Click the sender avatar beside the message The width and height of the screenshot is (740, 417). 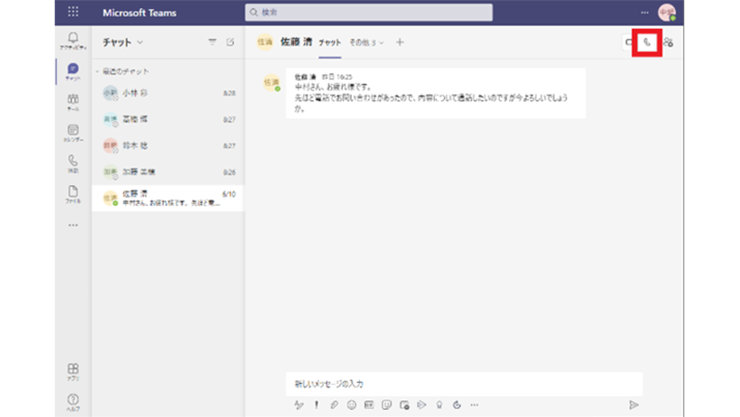click(271, 82)
